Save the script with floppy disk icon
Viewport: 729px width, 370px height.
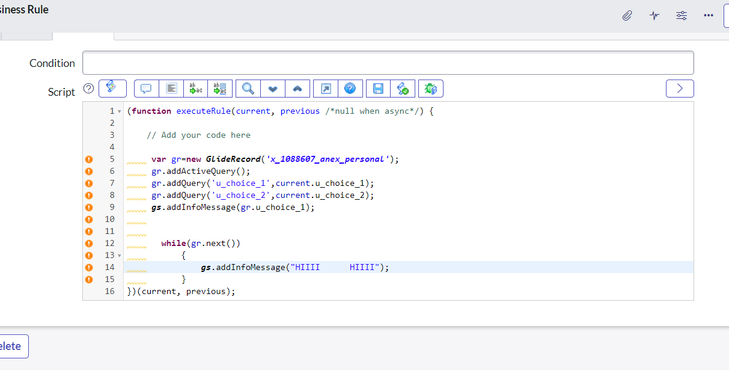tap(378, 88)
